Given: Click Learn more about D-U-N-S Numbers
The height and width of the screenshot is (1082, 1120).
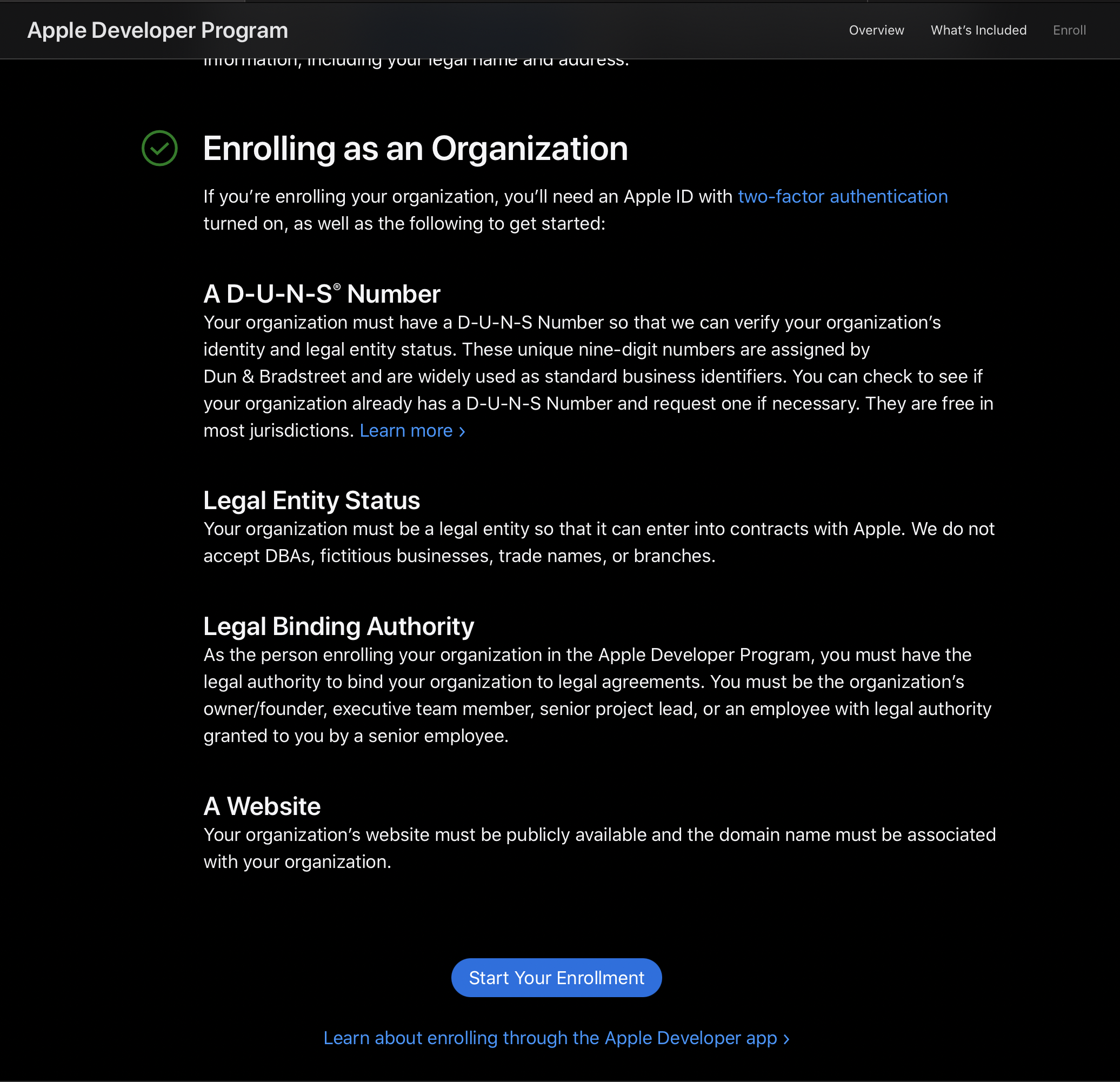Looking at the screenshot, I should [412, 431].
